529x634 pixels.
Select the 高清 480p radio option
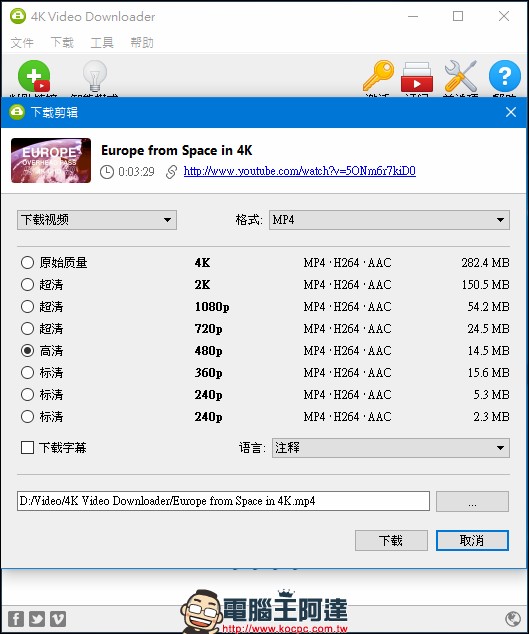(x=27, y=351)
